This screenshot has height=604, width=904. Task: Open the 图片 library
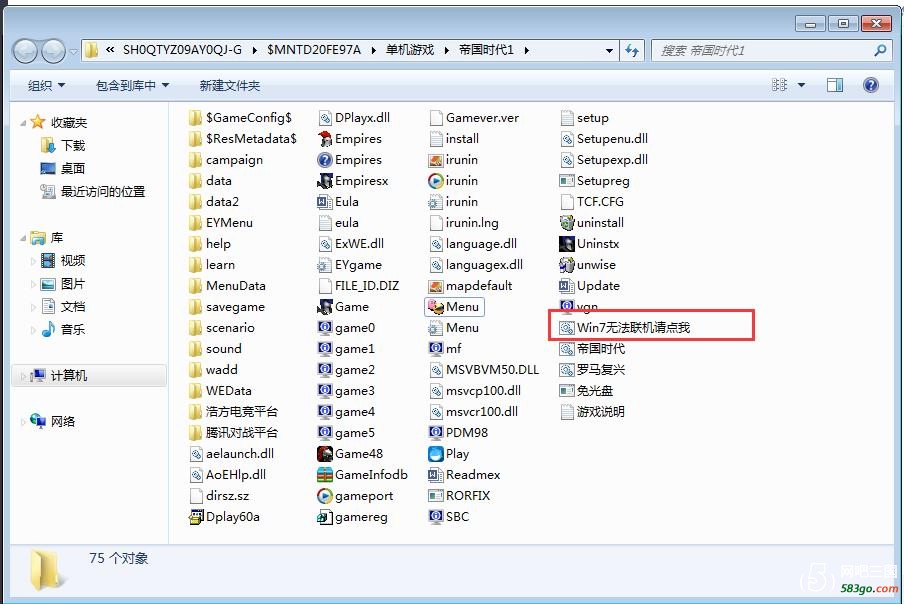(x=63, y=284)
